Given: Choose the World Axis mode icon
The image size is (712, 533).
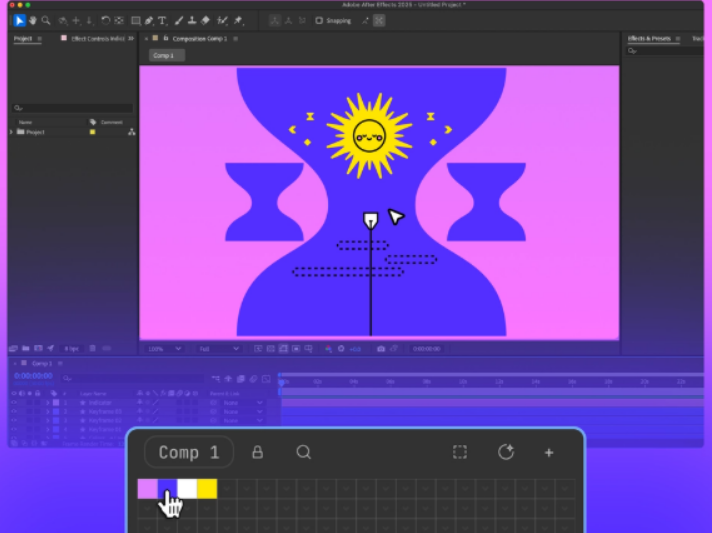Looking at the screenshot, I should (x=288, y=20).
